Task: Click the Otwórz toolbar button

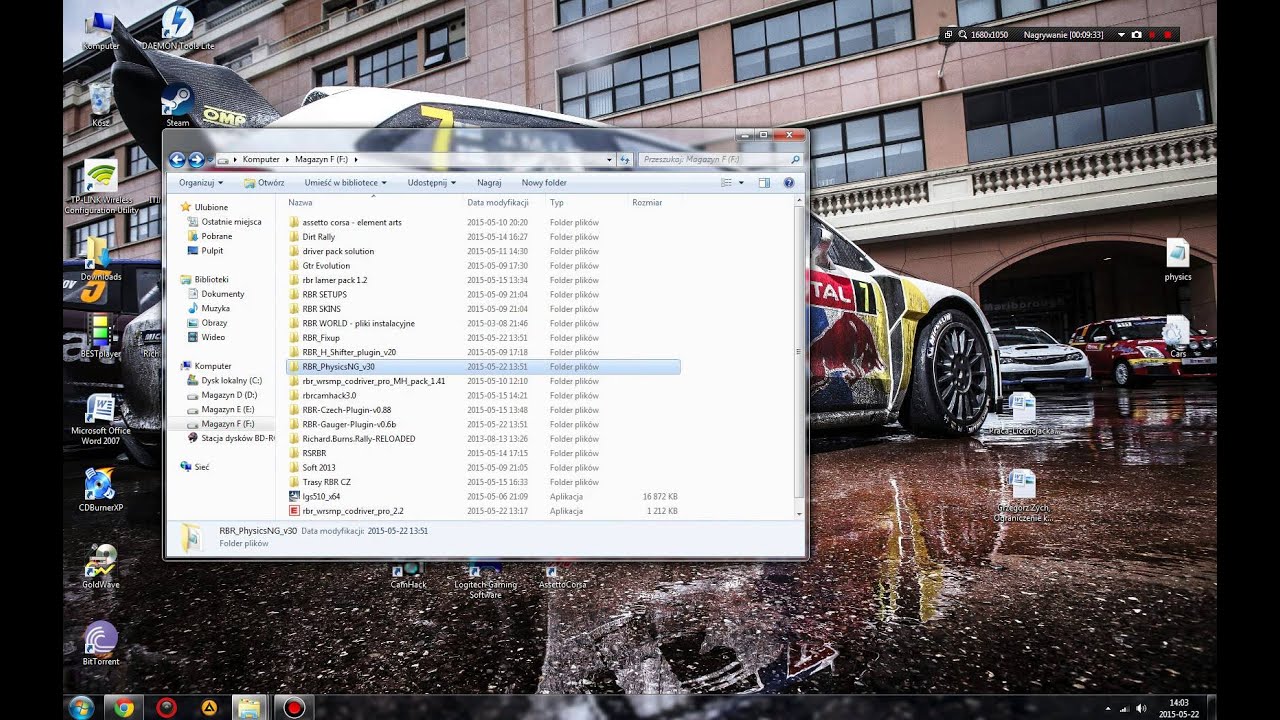Action: [264, 183]
